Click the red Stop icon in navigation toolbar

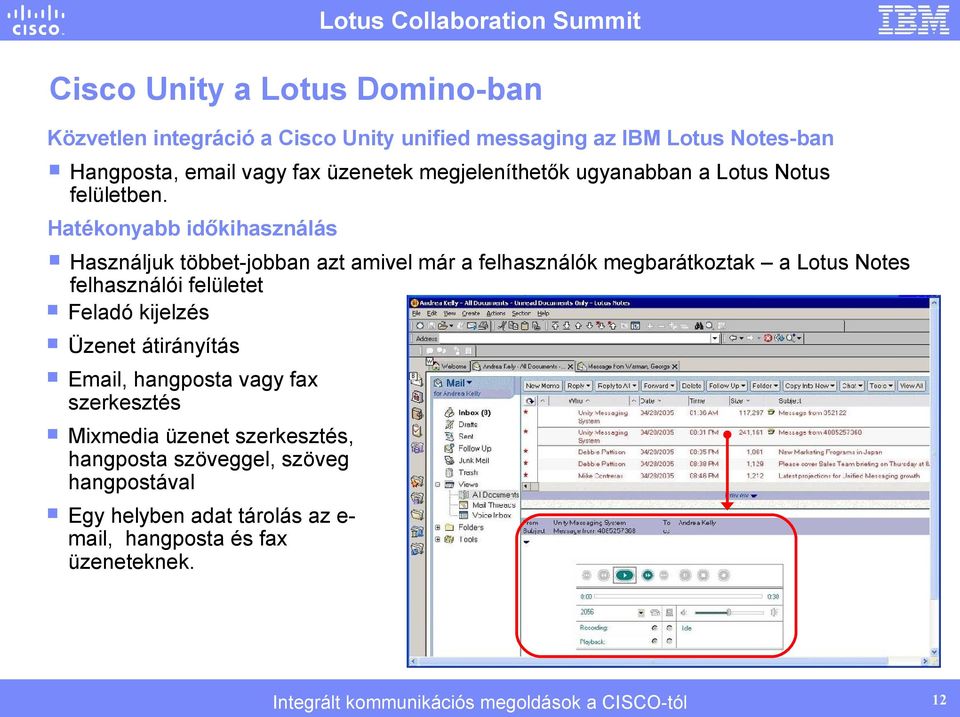pos(768,338)
